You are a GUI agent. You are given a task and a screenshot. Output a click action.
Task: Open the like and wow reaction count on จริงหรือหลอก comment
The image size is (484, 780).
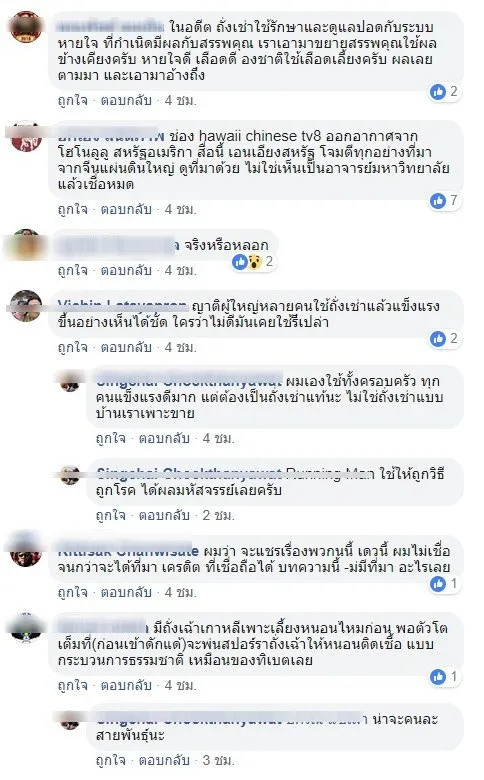coord(253,261)
